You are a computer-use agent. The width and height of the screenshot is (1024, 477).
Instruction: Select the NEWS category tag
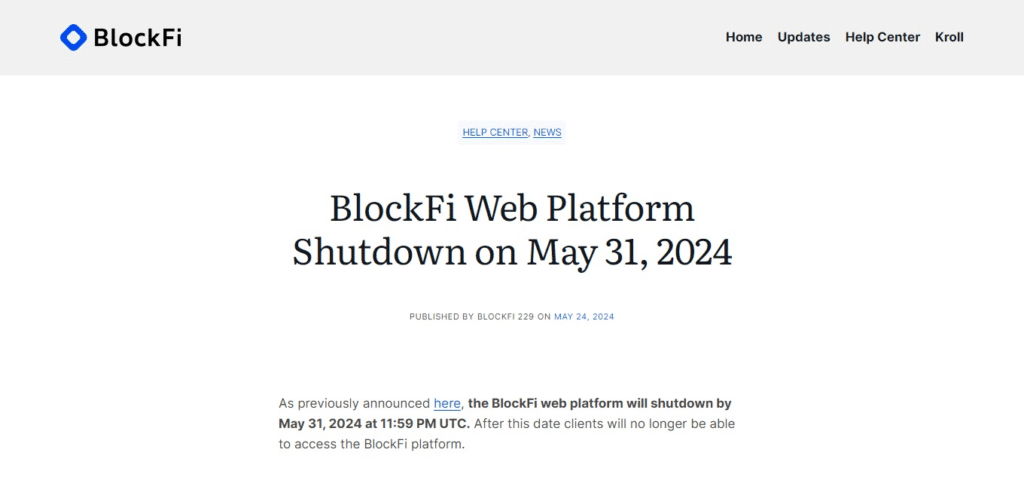coord(547,132)
